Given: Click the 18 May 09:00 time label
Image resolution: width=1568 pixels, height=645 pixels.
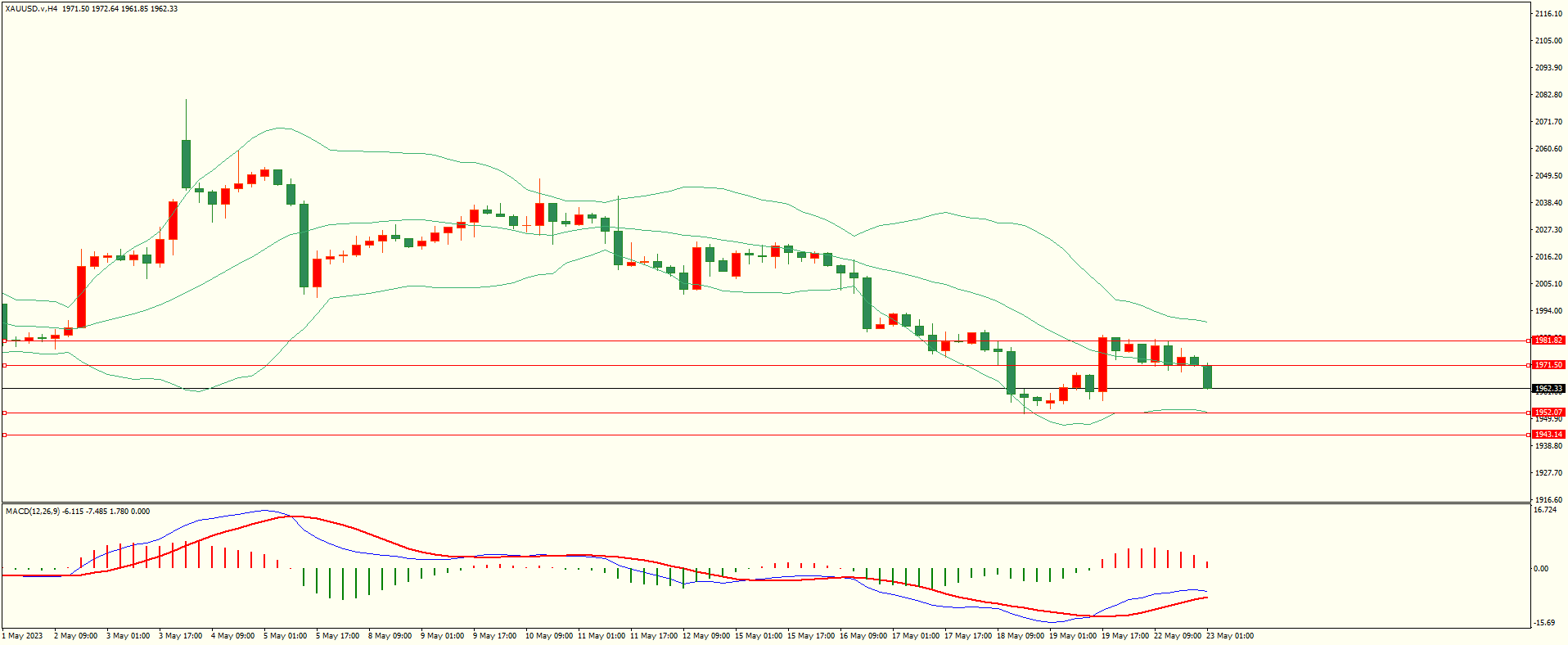Looking at the screenshot, I should [1021, 636].
